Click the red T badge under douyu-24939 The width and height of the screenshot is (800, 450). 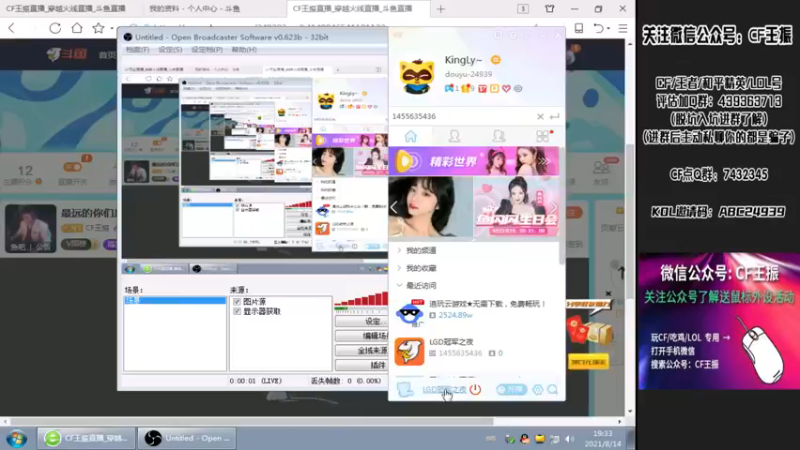click(483, 88)
